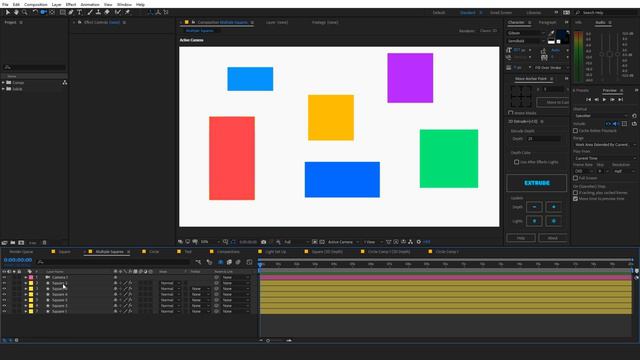Select the Zoom magnifier tool
Screen dimensions: 640x360
pyautogui.click(x=24, y=12)
